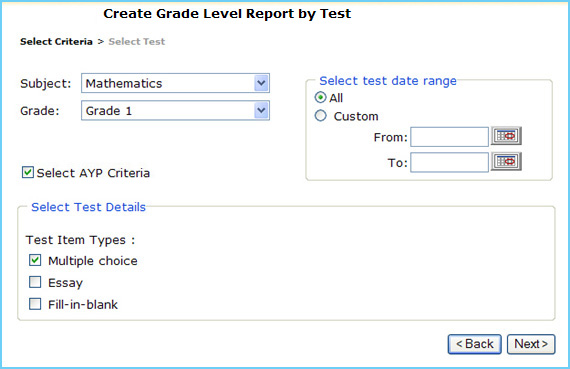
Task: Jump to Select Test breadcrumb step
Action: (x=137, y=42)
